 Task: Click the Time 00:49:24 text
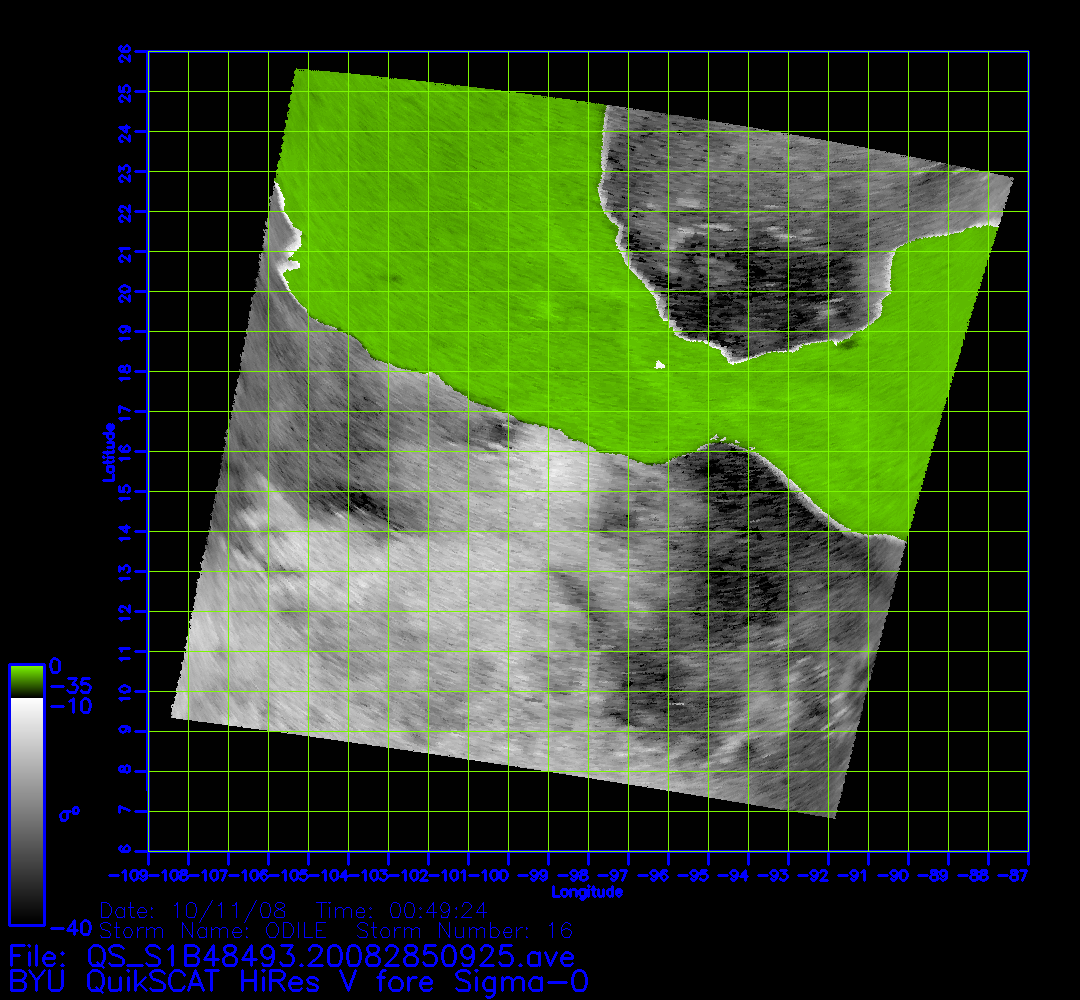coord(400,911)
